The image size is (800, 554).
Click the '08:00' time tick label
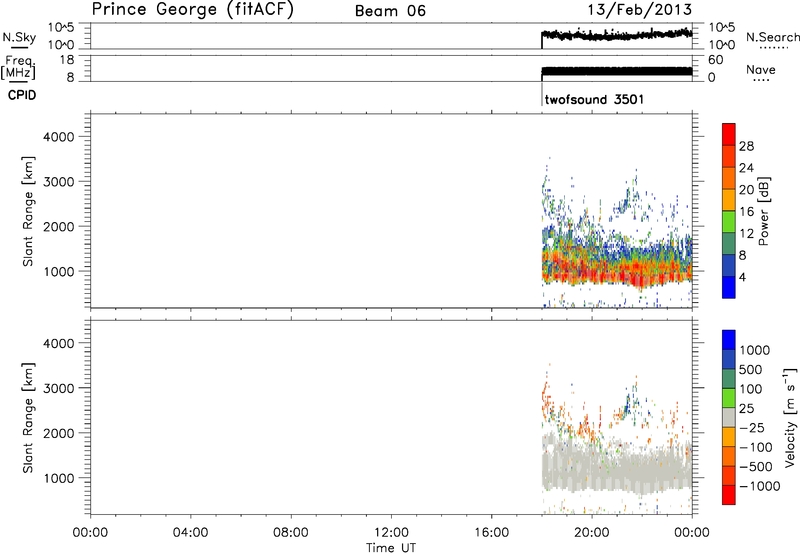point(290,533)
